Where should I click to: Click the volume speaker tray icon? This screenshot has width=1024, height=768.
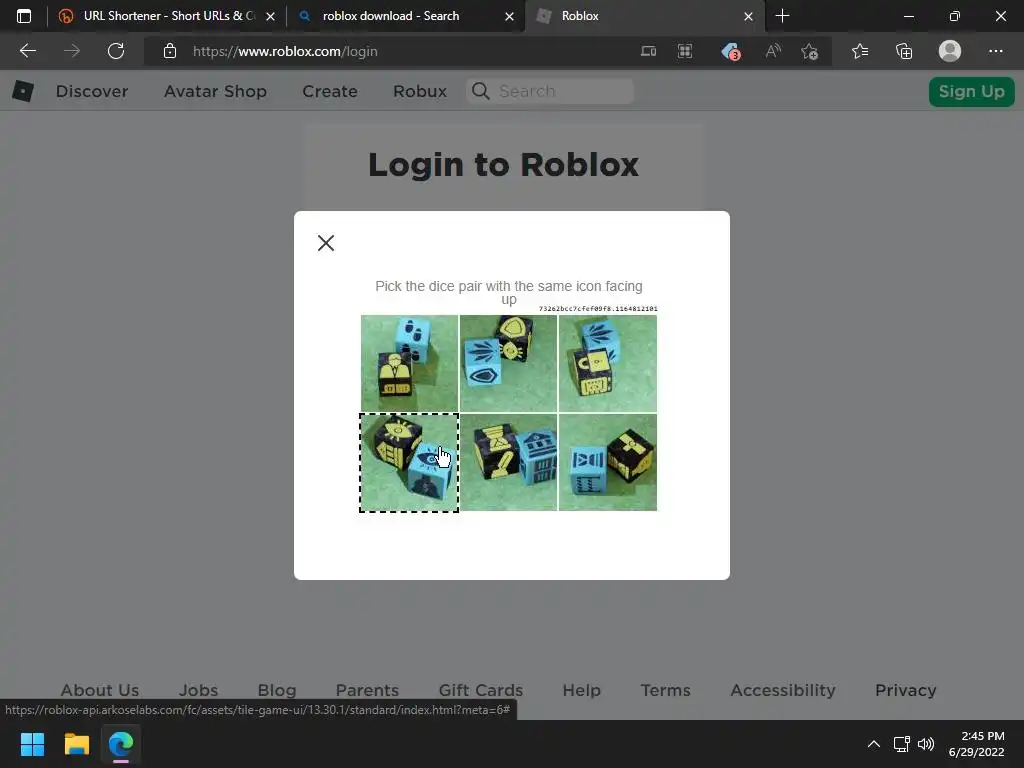click(926, 744)
